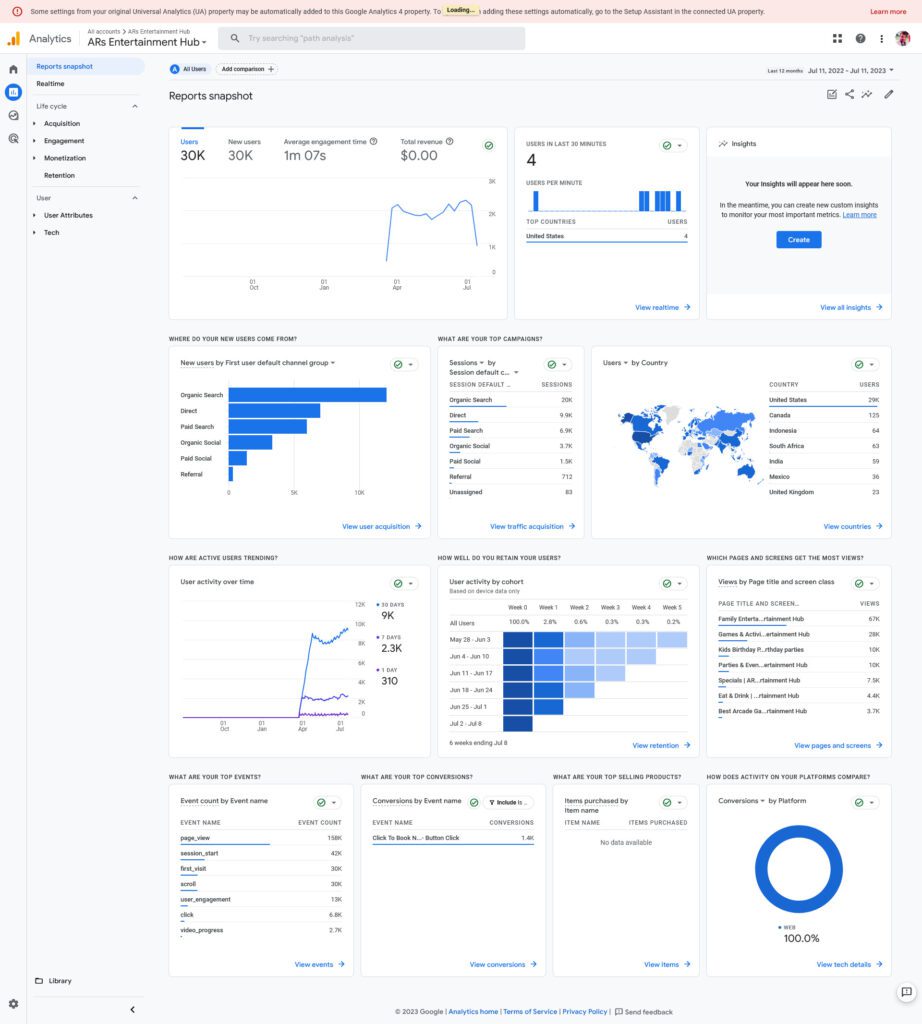Open the View all insights link

click(x=851, y=308)
